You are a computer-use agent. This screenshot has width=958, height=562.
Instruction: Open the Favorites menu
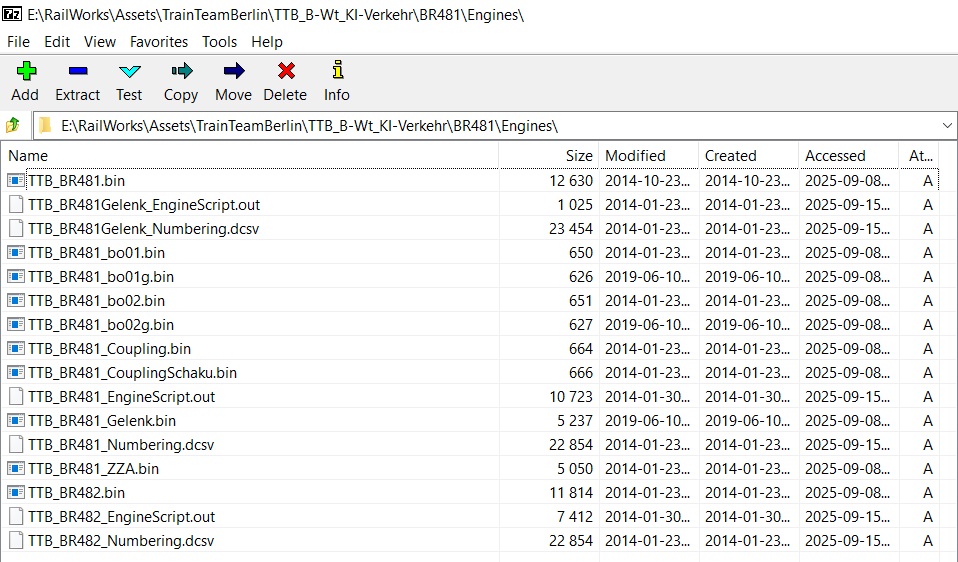pos(159,42)
